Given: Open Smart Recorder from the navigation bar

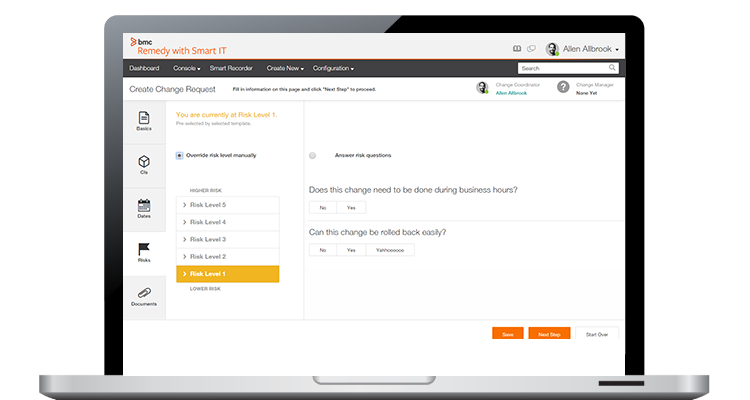Looking at the screenshot, I should pos(233,68).
